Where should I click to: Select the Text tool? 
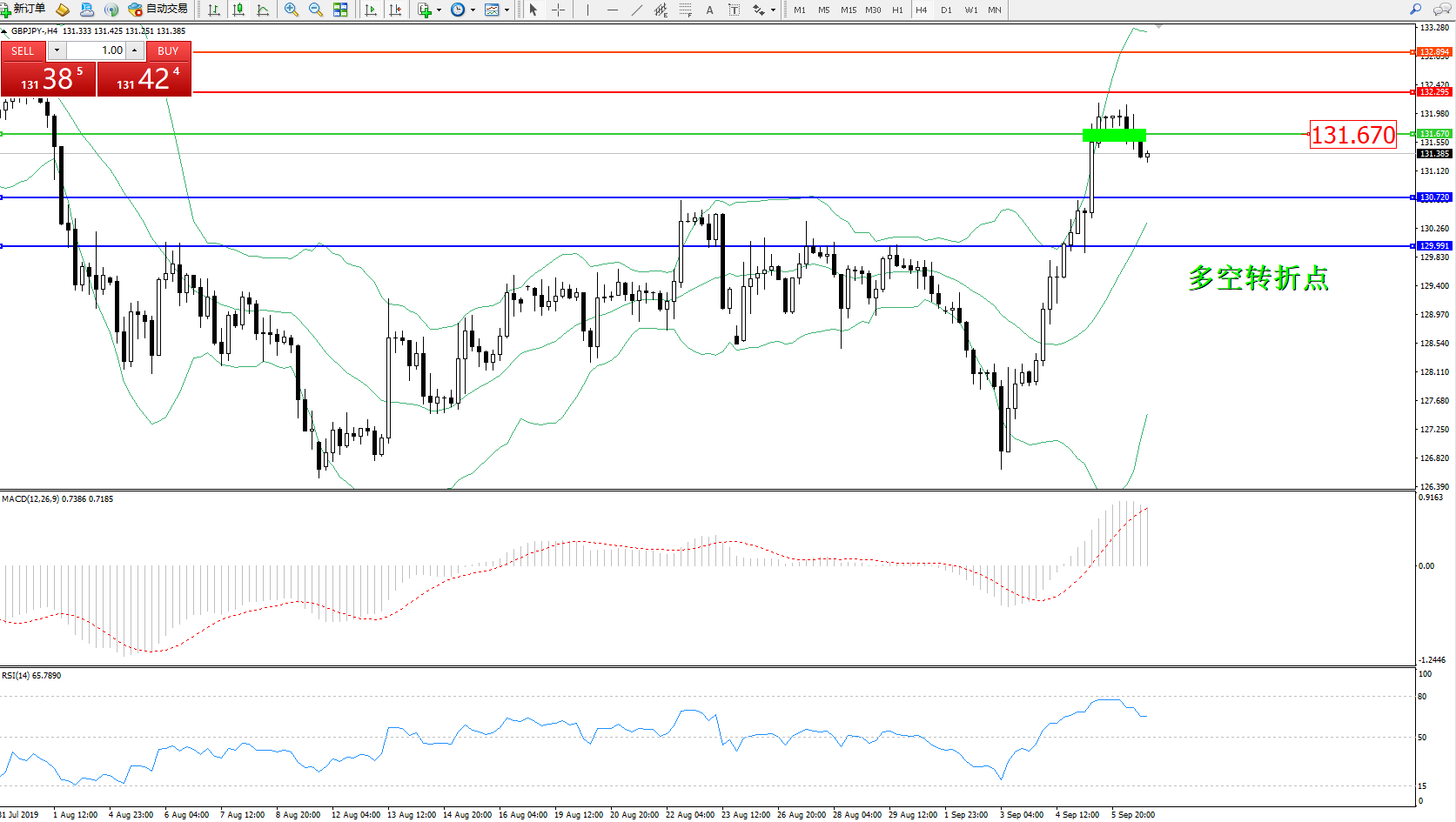point(709,10)
